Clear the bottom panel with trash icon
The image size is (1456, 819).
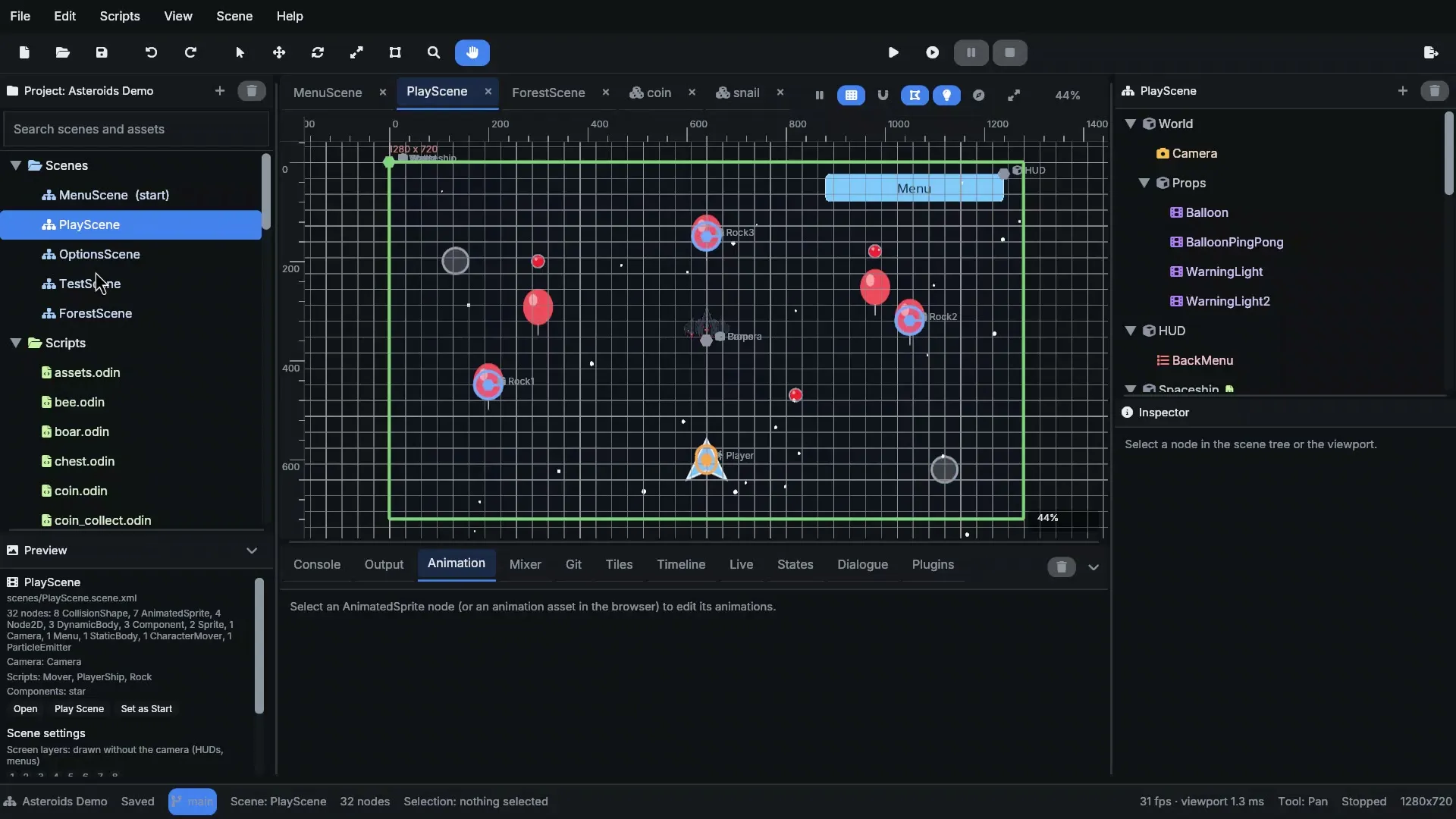(x=1062, y=567)
